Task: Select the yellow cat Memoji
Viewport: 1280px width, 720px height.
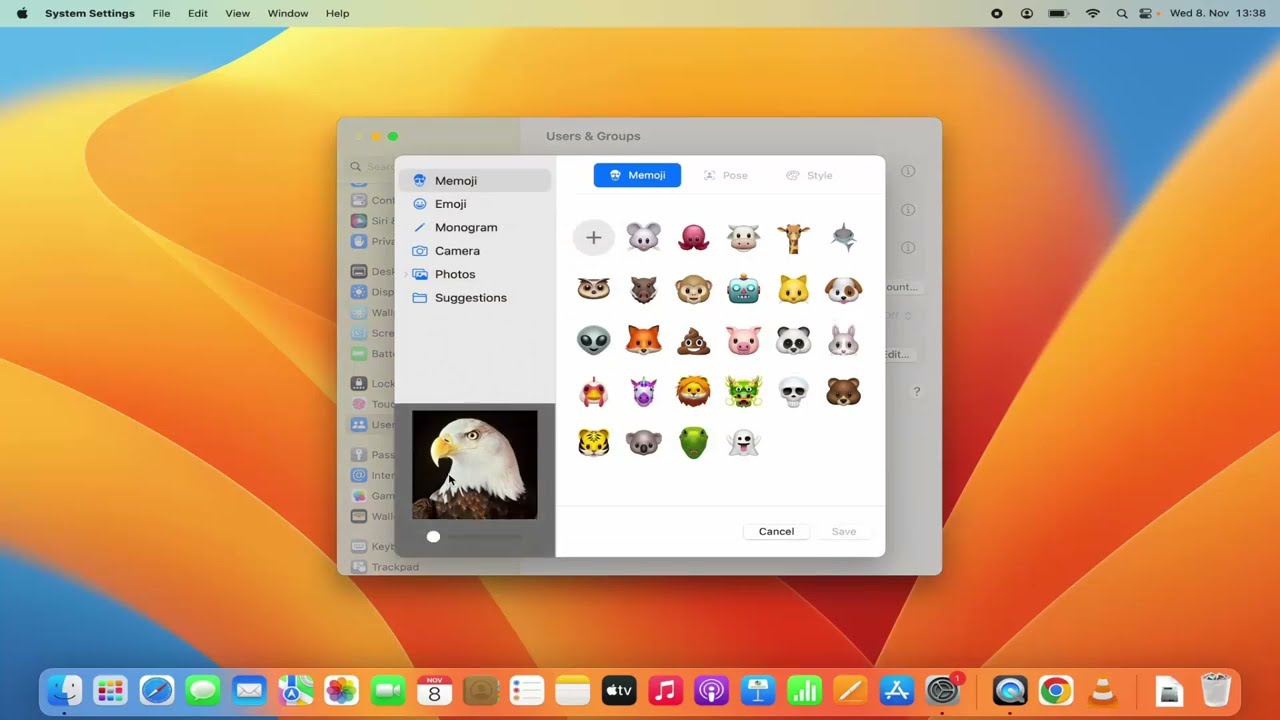Action: 793,289
